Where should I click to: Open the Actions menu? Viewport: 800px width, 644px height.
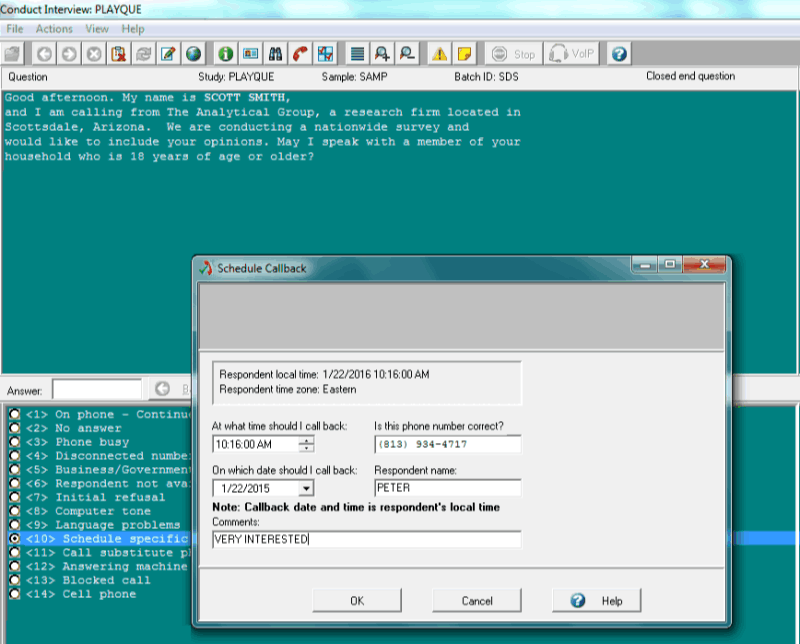(54, 29)
